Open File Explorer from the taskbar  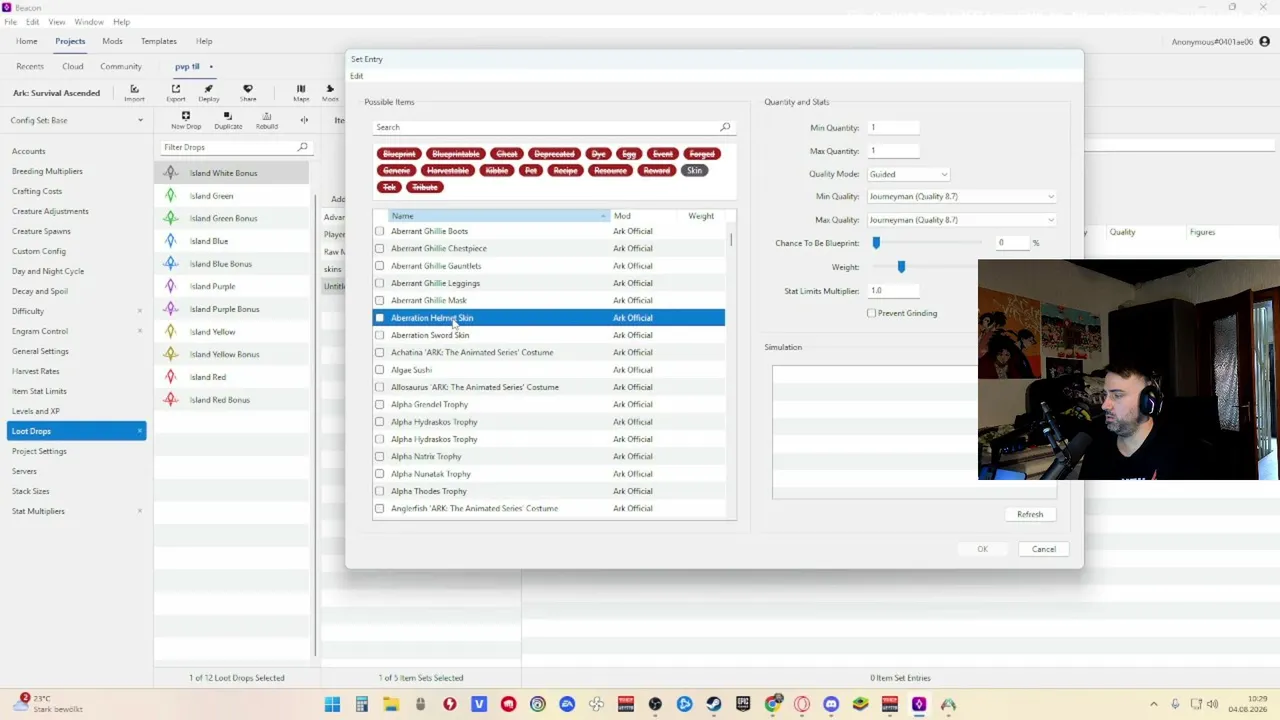tap(391, 704)
